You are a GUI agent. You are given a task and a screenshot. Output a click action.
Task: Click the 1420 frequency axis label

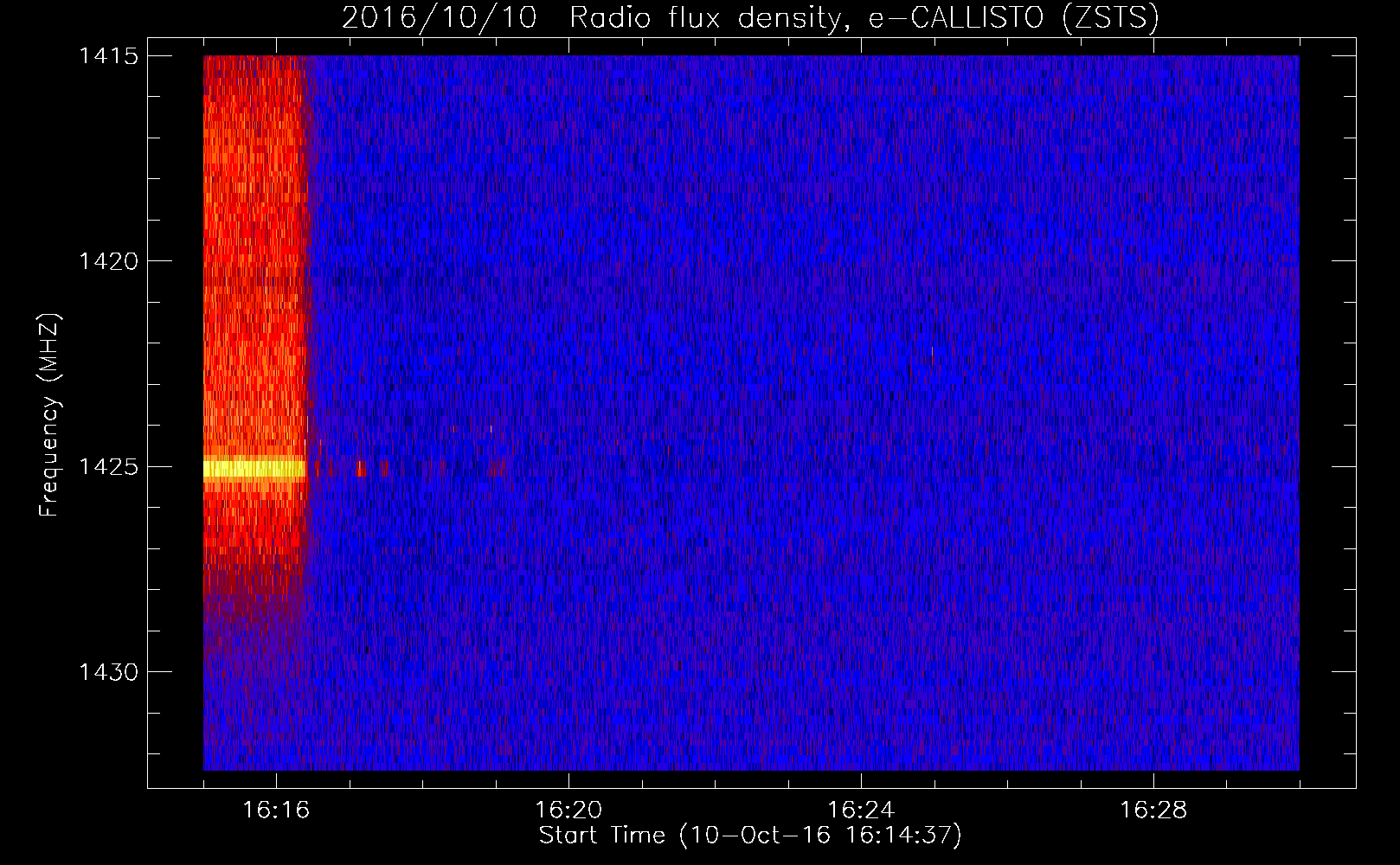coord(108,261)
